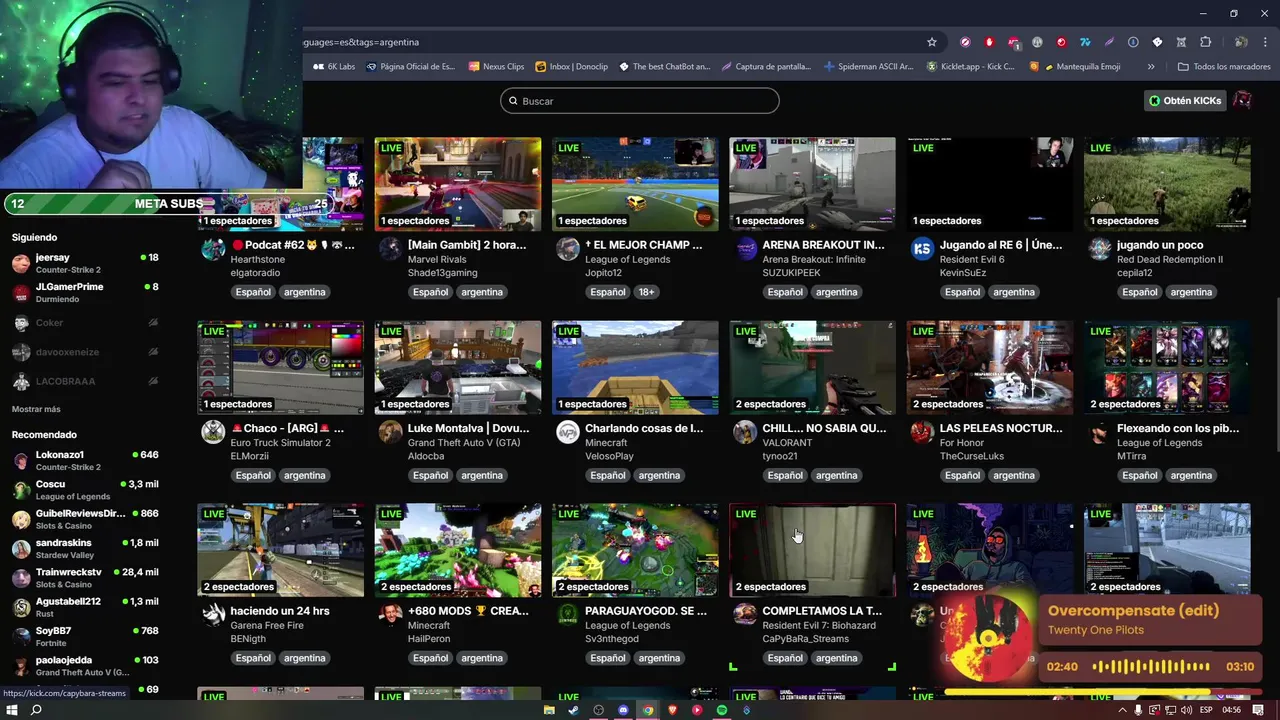Open the Windows Start menu
The height and width of the screenshot is (720, 1280).
12,710
